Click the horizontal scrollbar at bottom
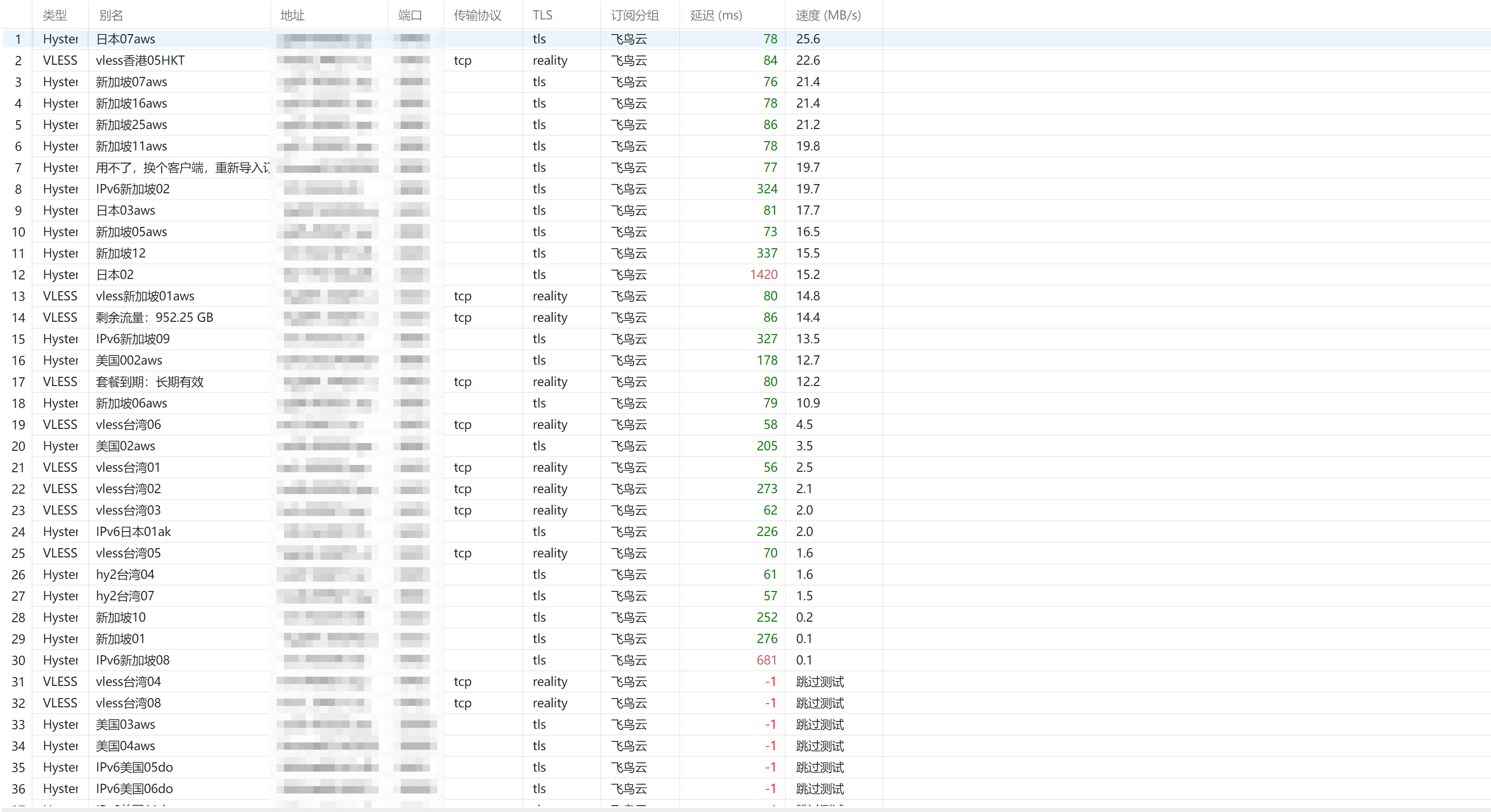Screen dimensions: 1491x812 tap(745, 809)
